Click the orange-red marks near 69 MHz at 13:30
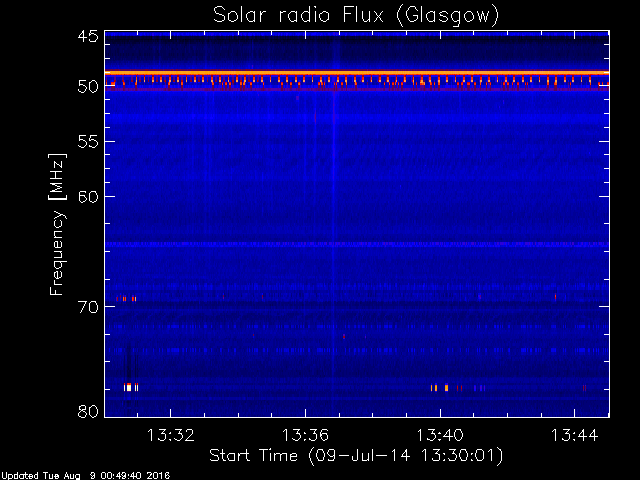This screenshot has width=640, height=480. click(127, 299)
